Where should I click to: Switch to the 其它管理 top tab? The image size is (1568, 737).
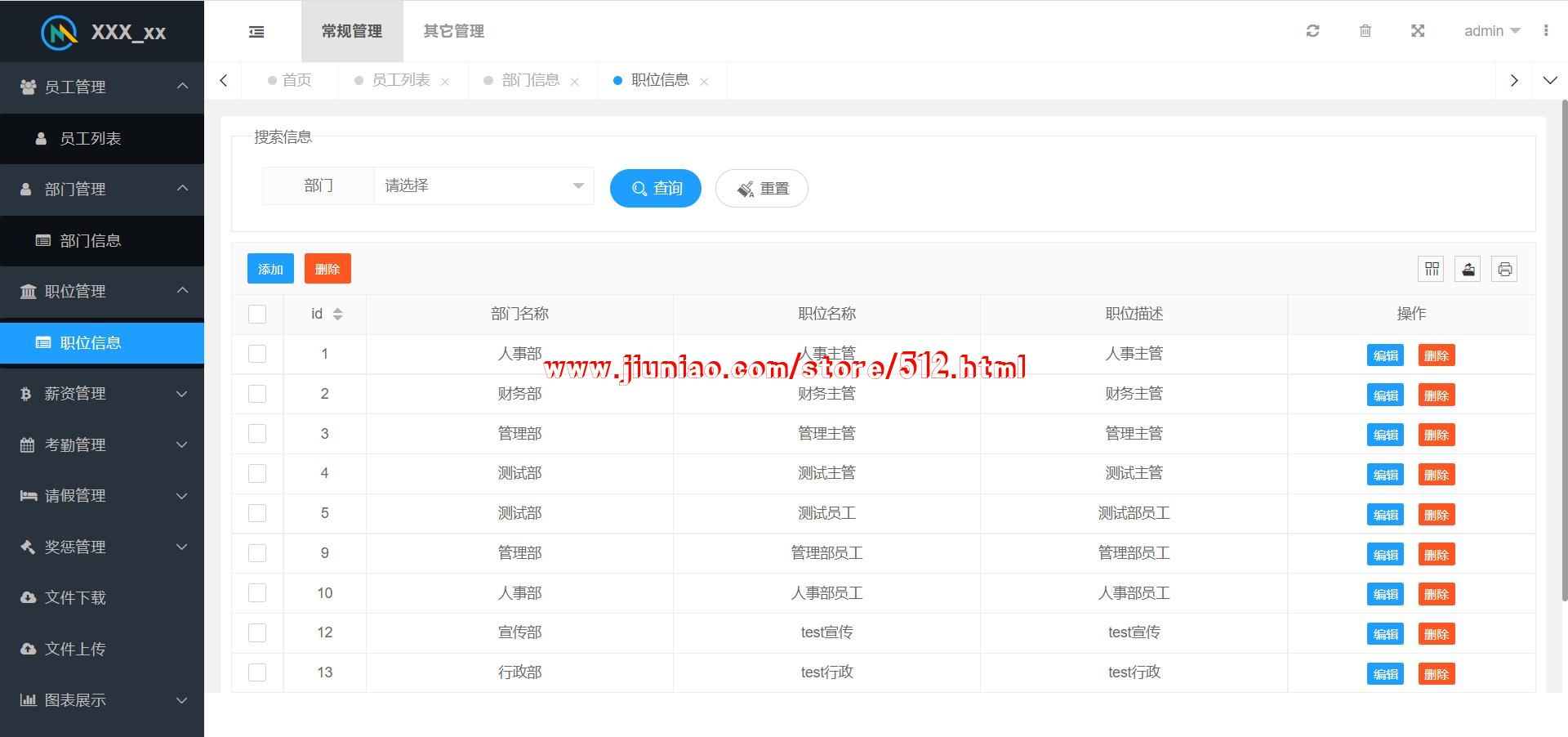pyautogui.click(x=453, y=31)
